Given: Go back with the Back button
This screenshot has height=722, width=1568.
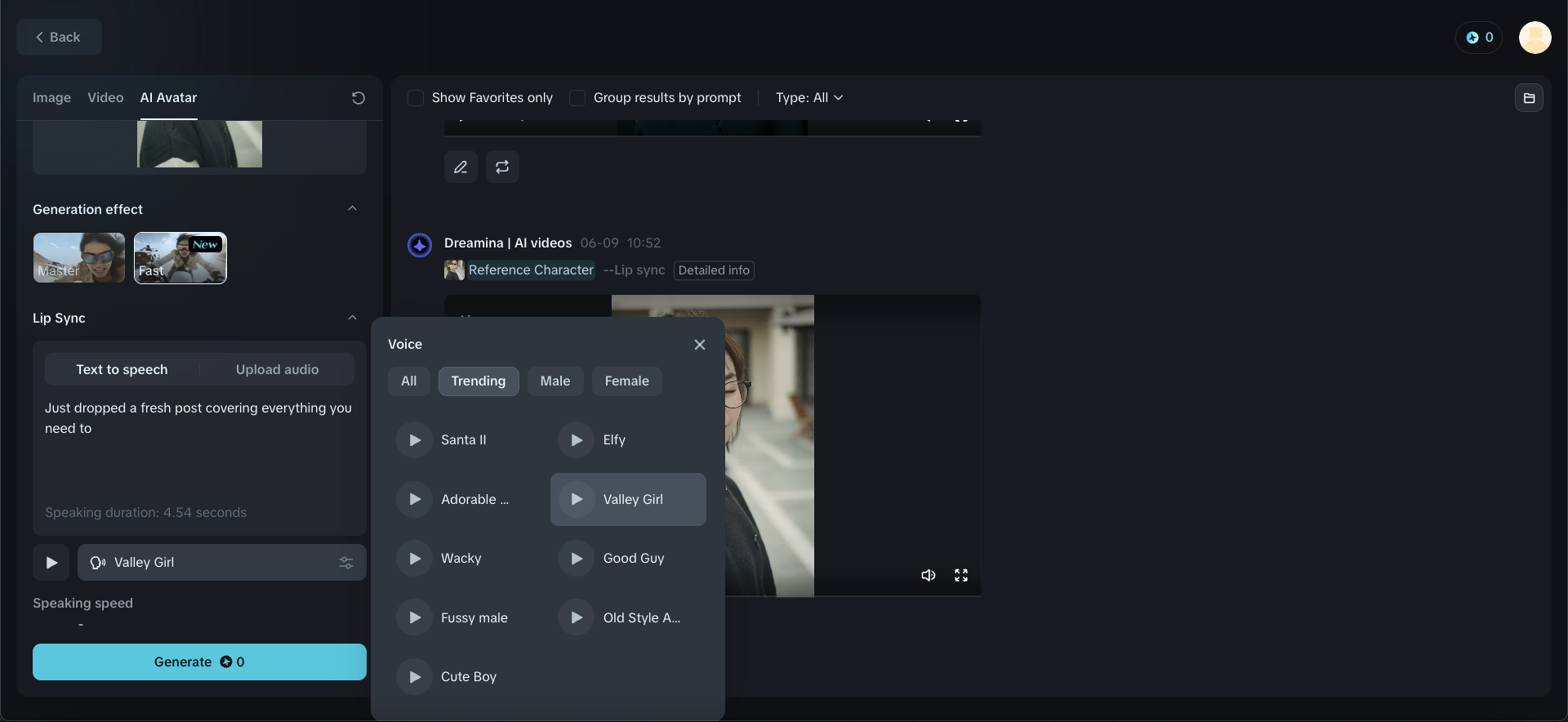Looking at the screenshot, I should coord(59,38).
